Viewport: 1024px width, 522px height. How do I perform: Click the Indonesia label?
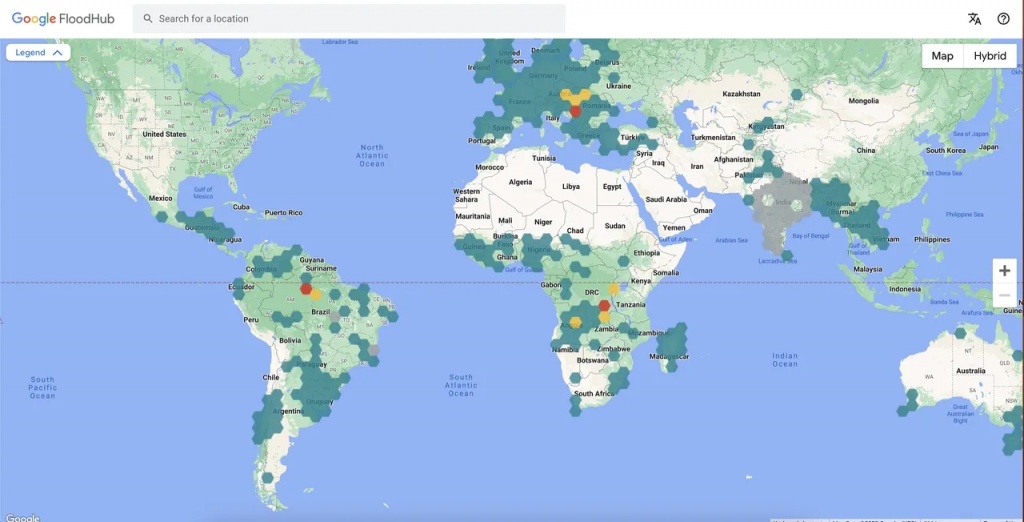tap(904, 289)
